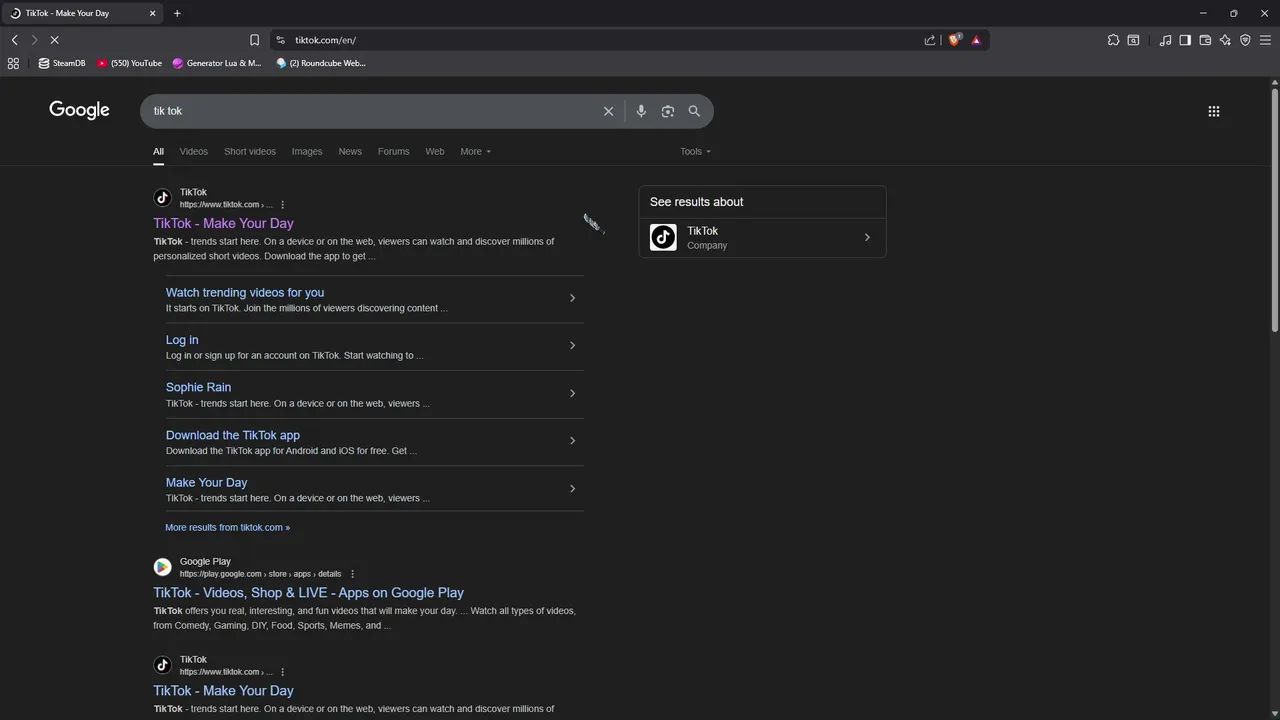Select the All results tab

tap(158, 152)
